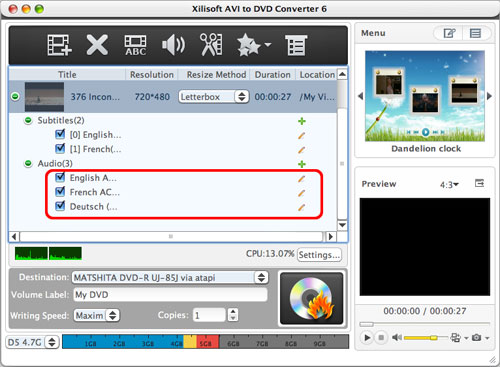Add an audio track with green plus

tap(302, 164)
